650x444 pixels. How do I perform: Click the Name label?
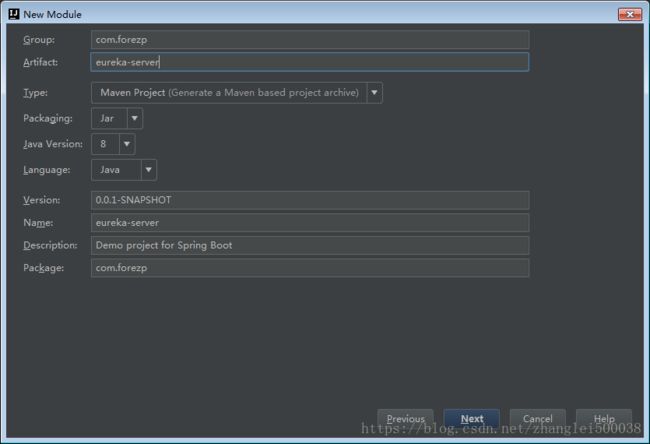point(38,223)
